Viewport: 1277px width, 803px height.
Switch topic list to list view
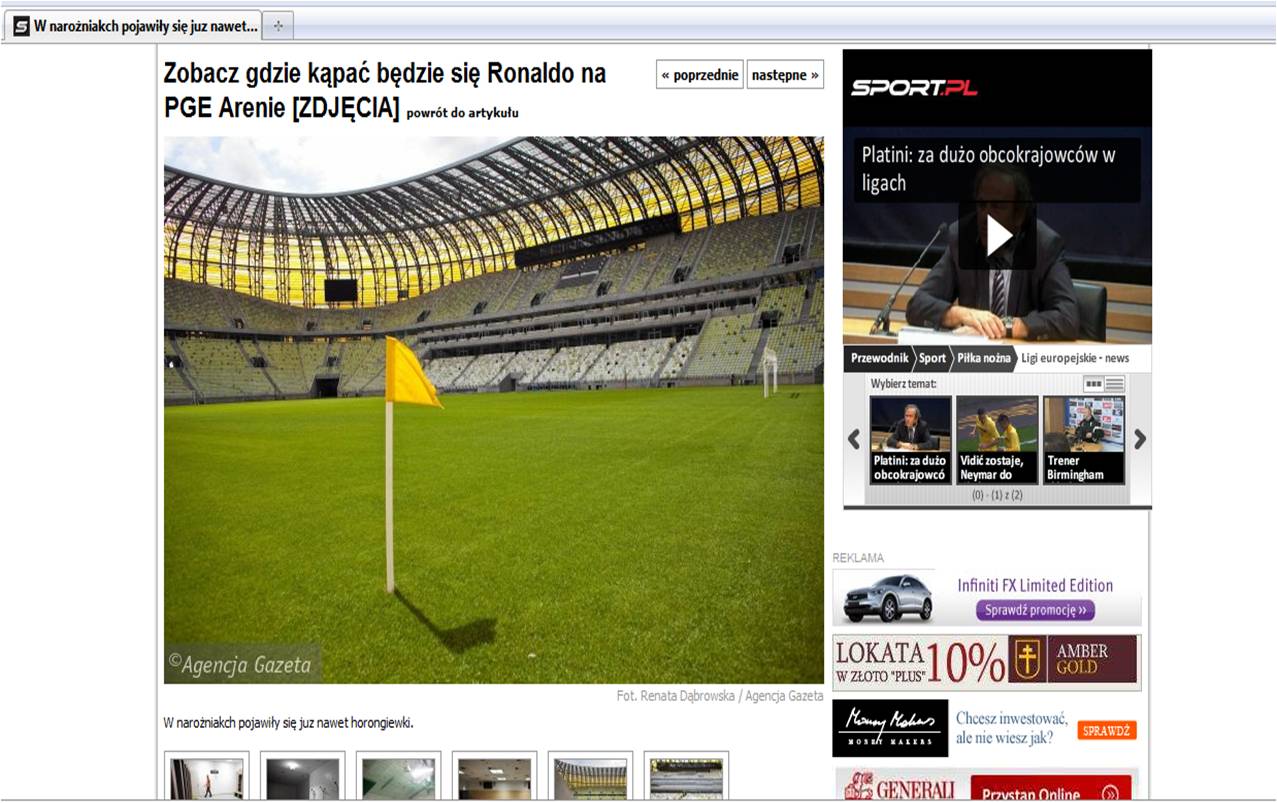1115,384
